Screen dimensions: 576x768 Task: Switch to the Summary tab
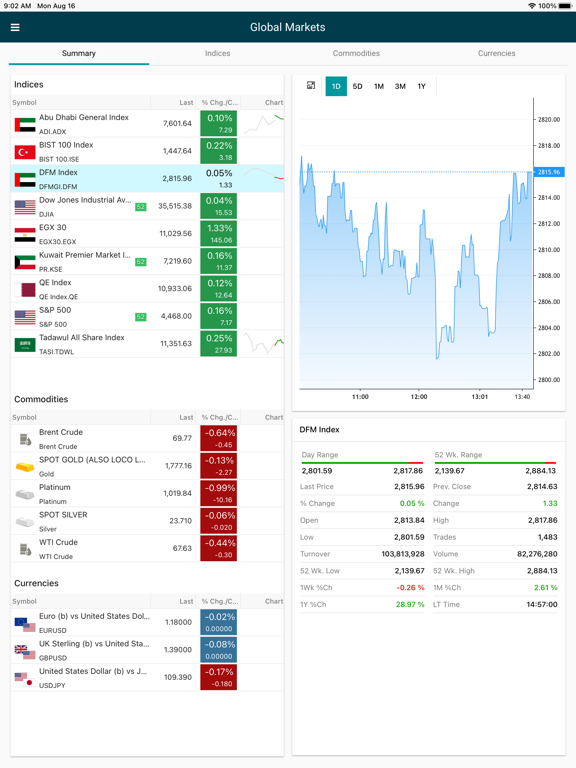(79, 53)
